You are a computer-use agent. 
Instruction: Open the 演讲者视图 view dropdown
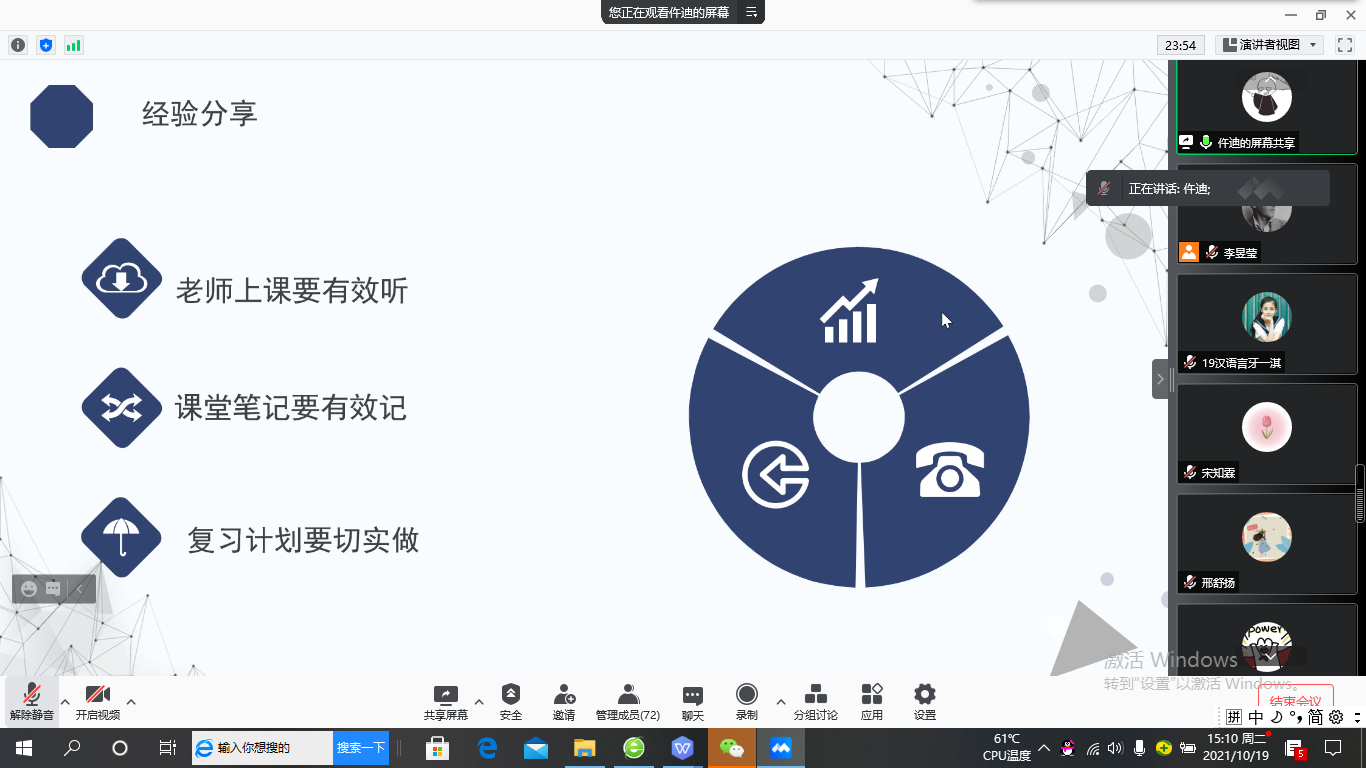(x=1270, y=45)
